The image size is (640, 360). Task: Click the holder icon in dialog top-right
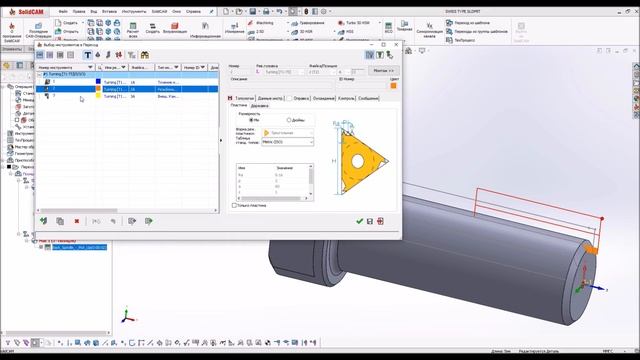pyautogui.click(x=380, y=55)
